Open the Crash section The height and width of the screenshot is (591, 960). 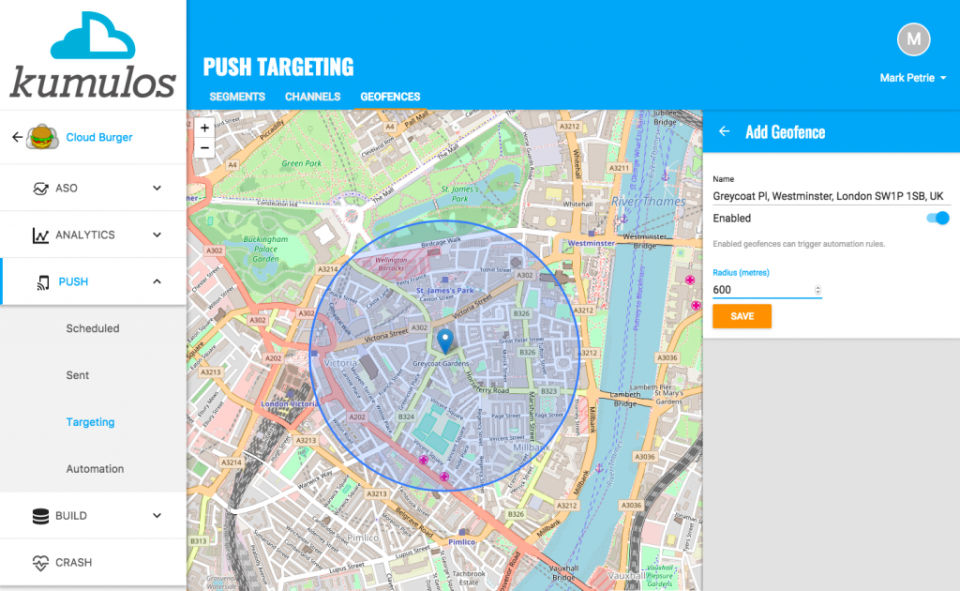point(73,562)
